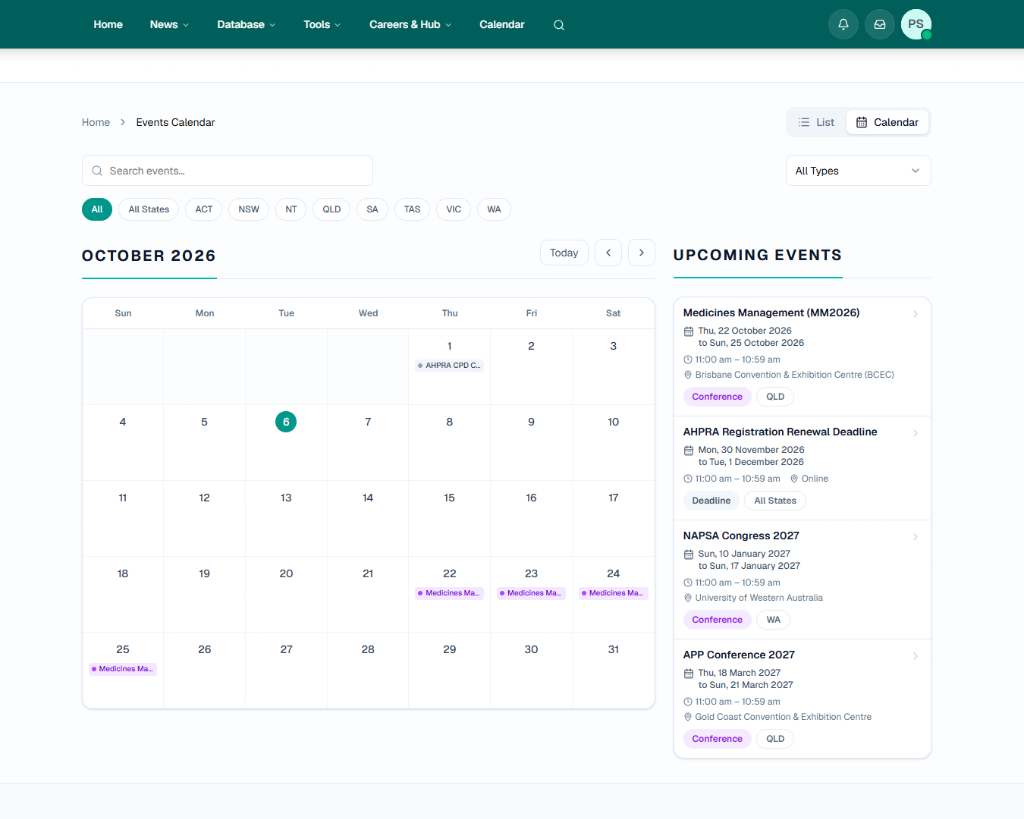Image resolution: width=1024 pixels, height=819 pixels.
Task: Open the PS profile avatar
Action: click(916, 24)
